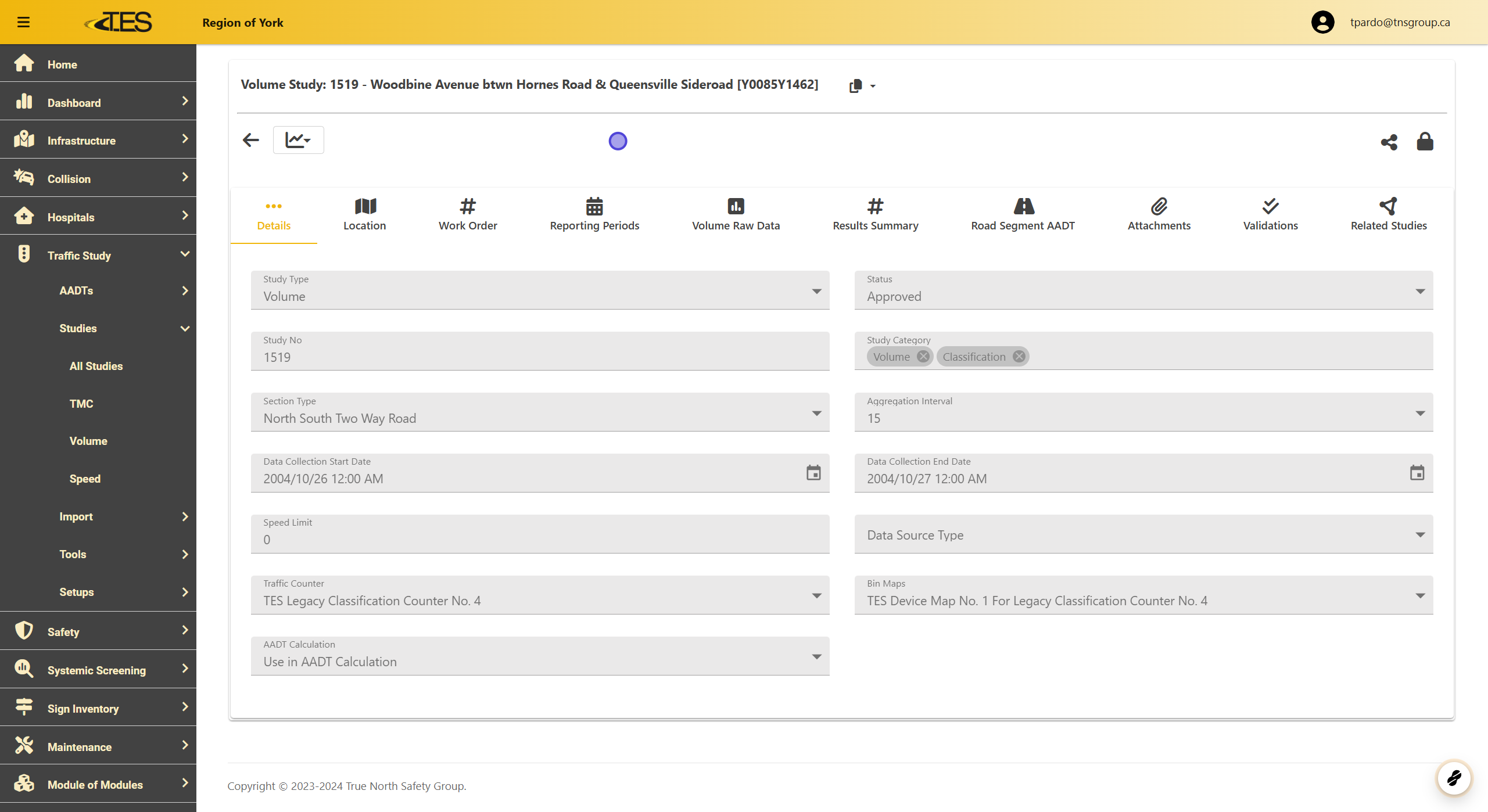Click the TMC sidebar link
Viewport: 1488px width, 812px height.
pos(81,404)
